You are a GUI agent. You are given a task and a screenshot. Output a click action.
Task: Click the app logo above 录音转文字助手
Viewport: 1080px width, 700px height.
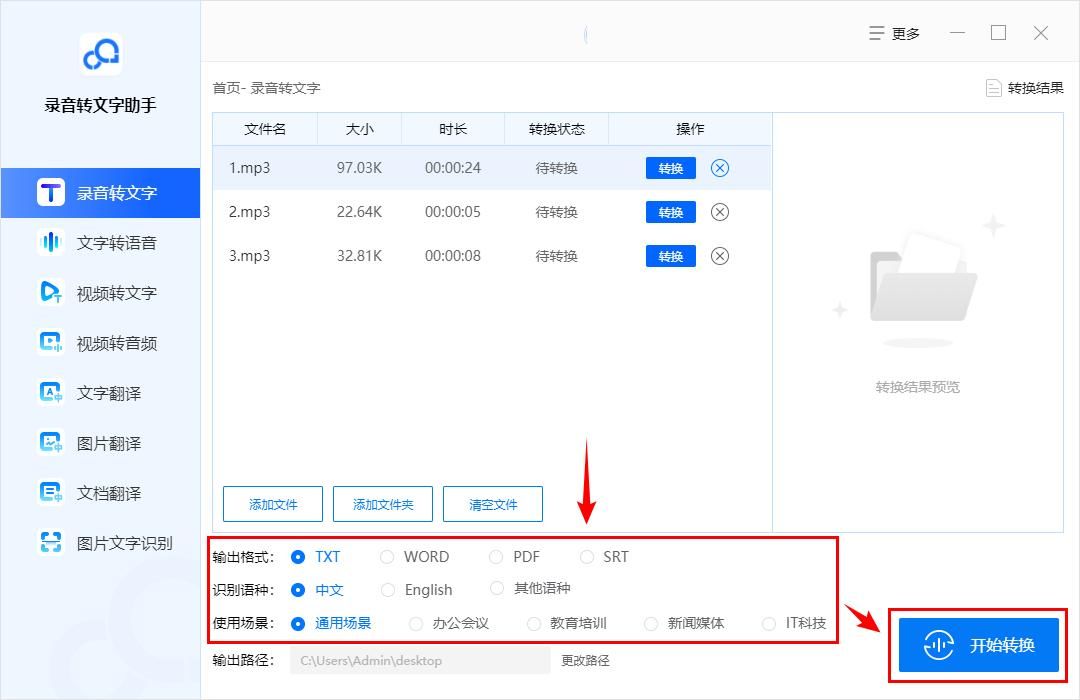click(x=101, y=54)
